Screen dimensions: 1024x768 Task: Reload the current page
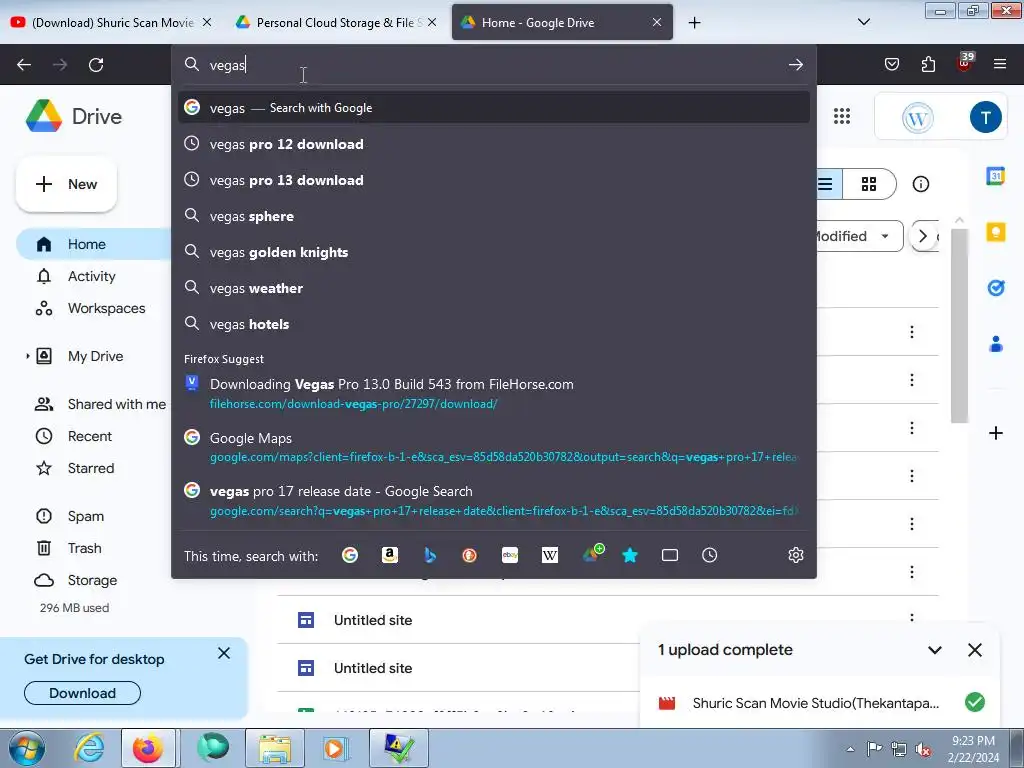click(x=96, y=65)
